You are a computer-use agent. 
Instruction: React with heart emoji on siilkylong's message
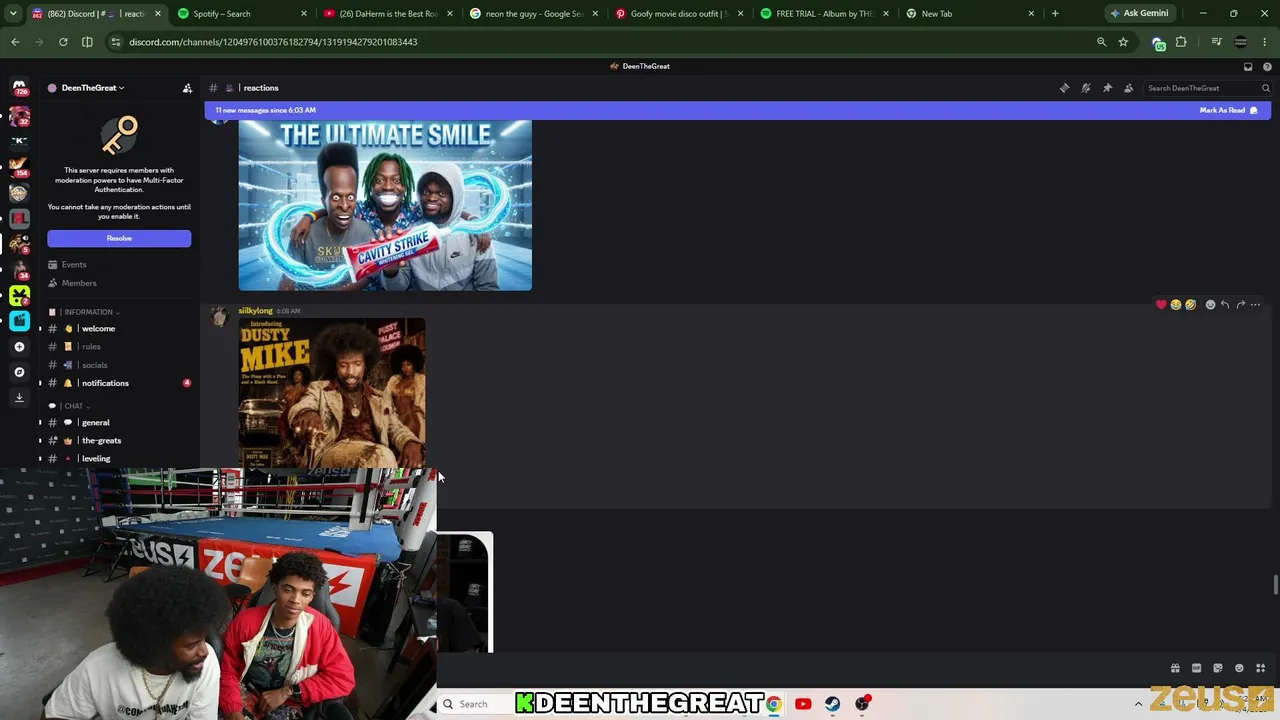tap(1161, 305)
